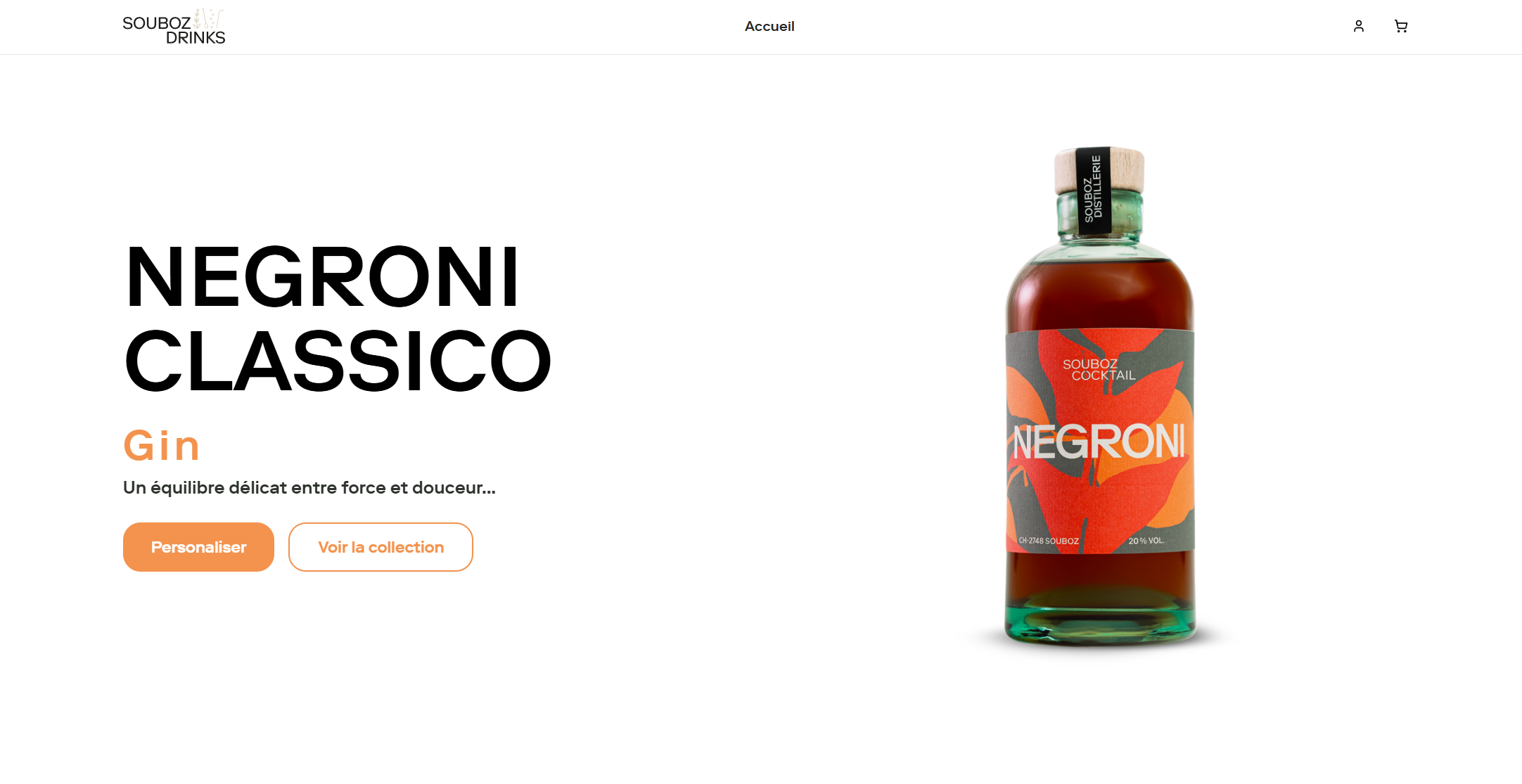Screen dimensions: 1522x784
Task: Click the cocktail glass sketch in logo
Action: pyautogui.click(x=208, y=19)
